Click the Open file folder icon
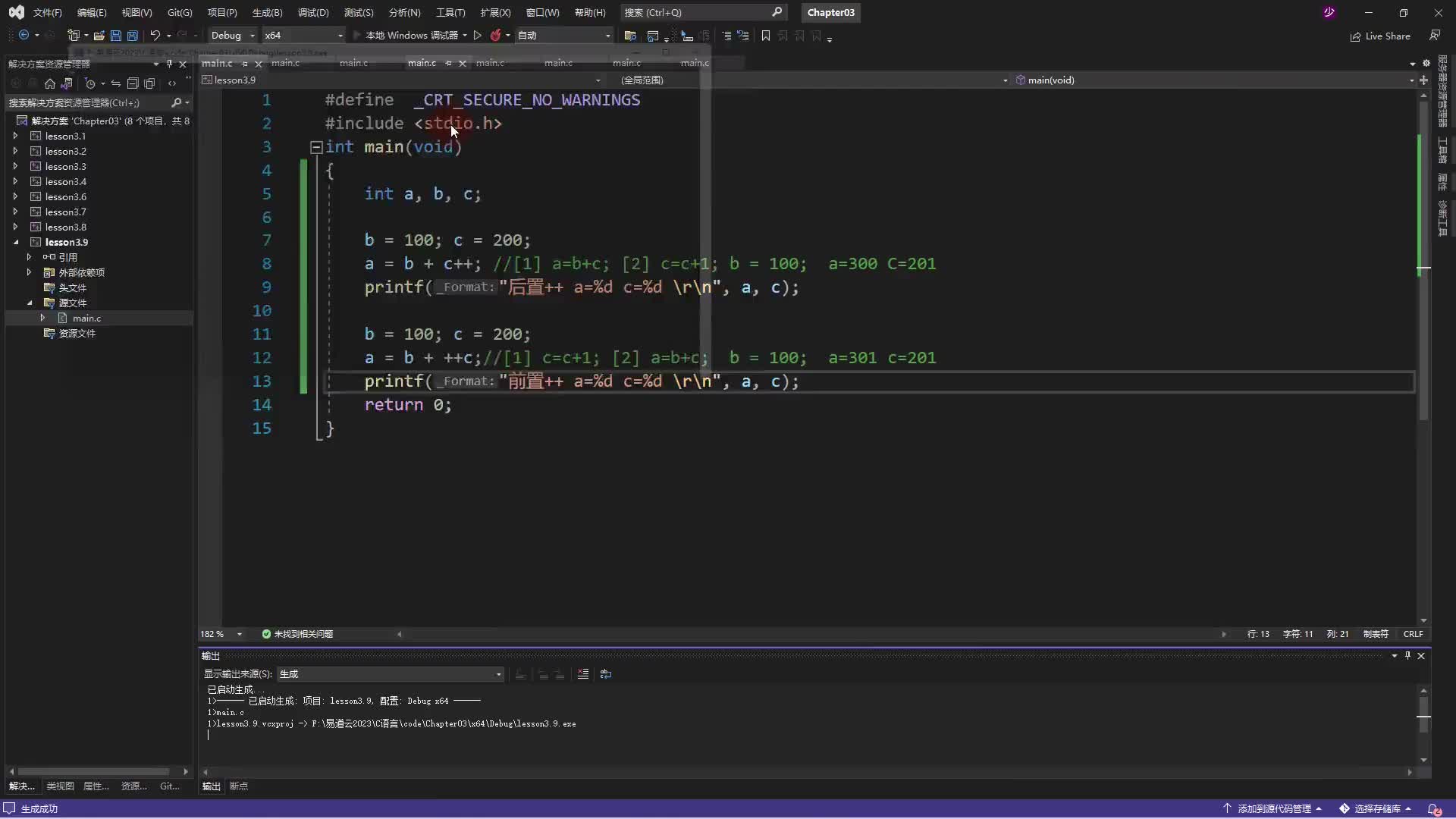 coord(99,36)
